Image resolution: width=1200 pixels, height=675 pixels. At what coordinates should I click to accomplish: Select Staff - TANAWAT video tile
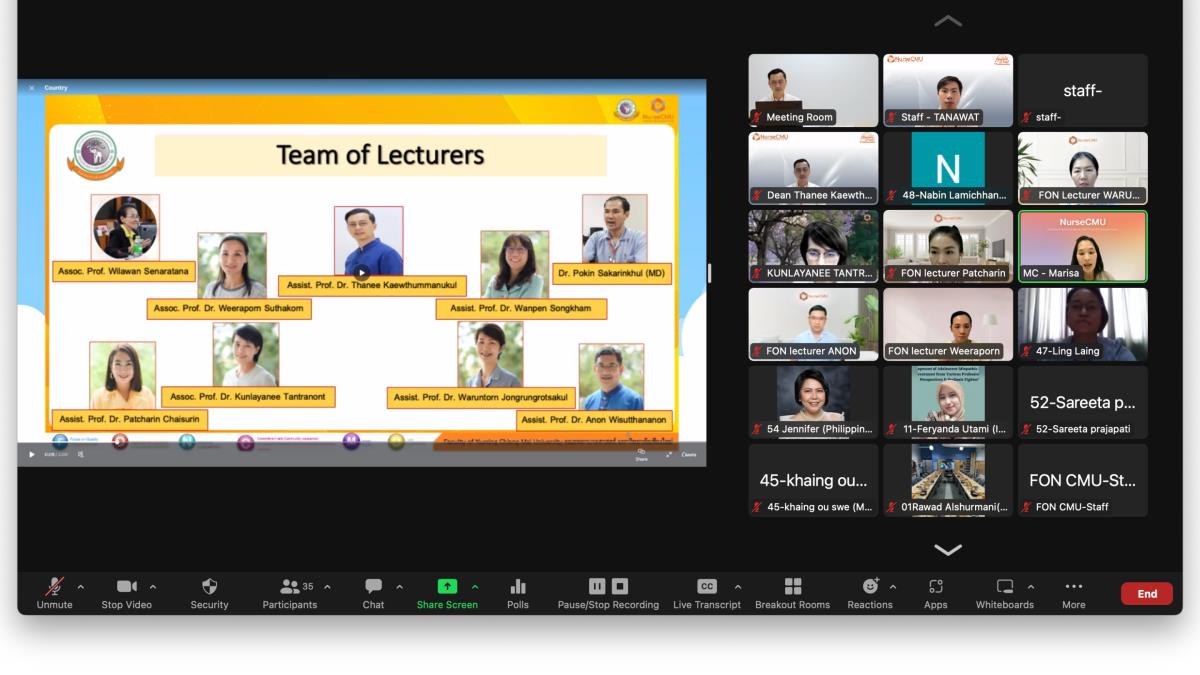coord(948,90)
